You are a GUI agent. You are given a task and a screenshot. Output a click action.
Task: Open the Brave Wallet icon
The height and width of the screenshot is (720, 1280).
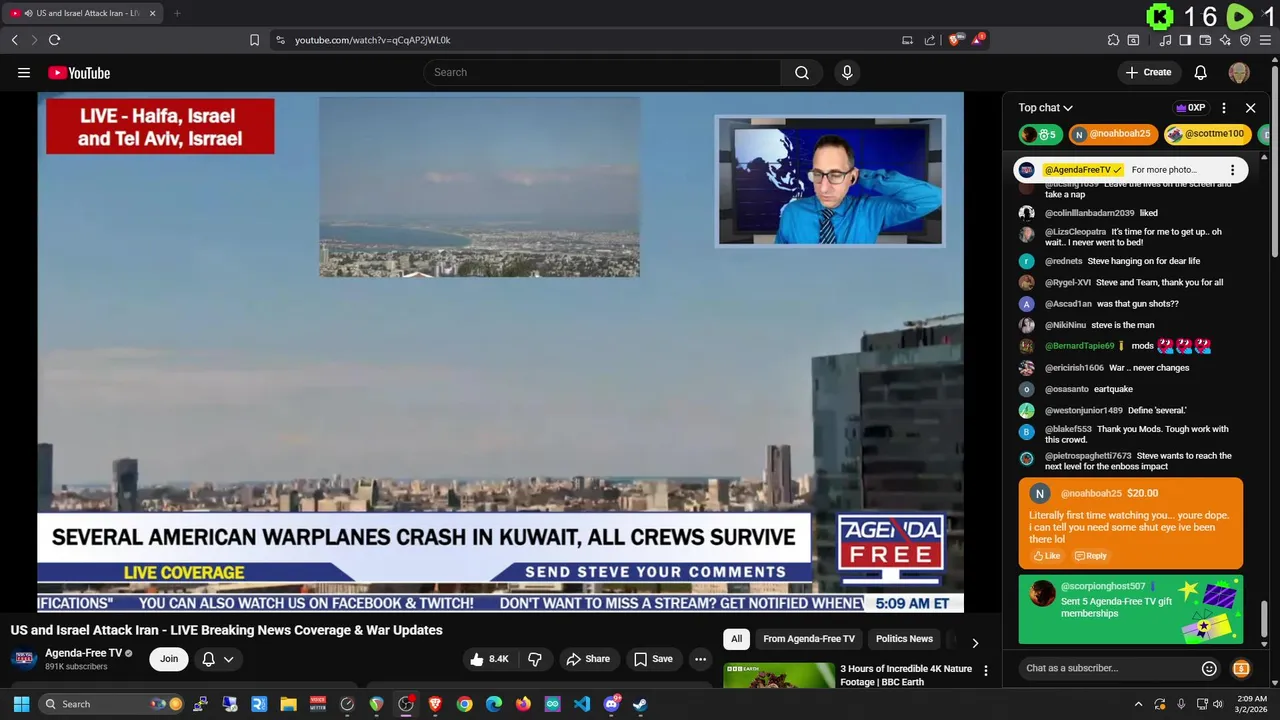point(1205,40)
